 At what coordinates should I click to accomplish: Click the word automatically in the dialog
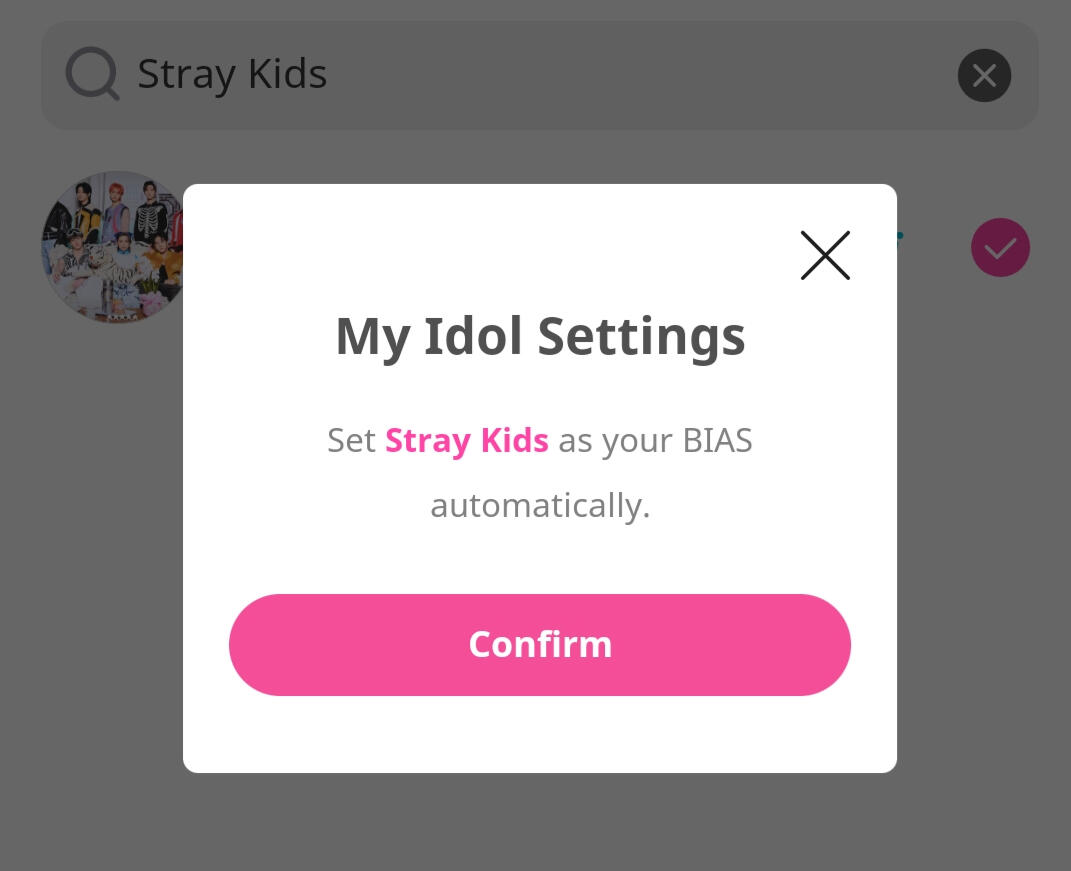pos(540,506)
